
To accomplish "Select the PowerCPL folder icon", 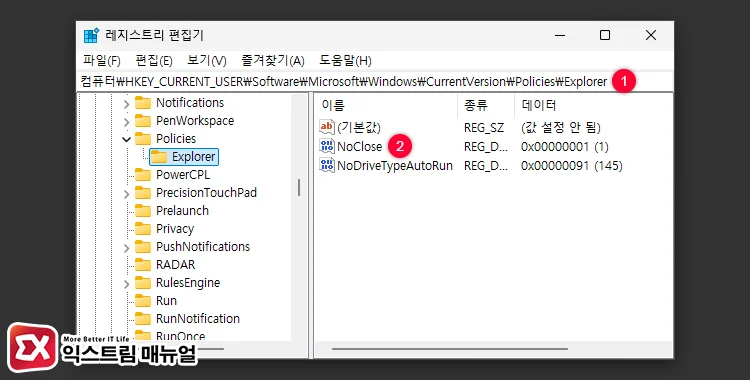I will [x=143, y=175].
